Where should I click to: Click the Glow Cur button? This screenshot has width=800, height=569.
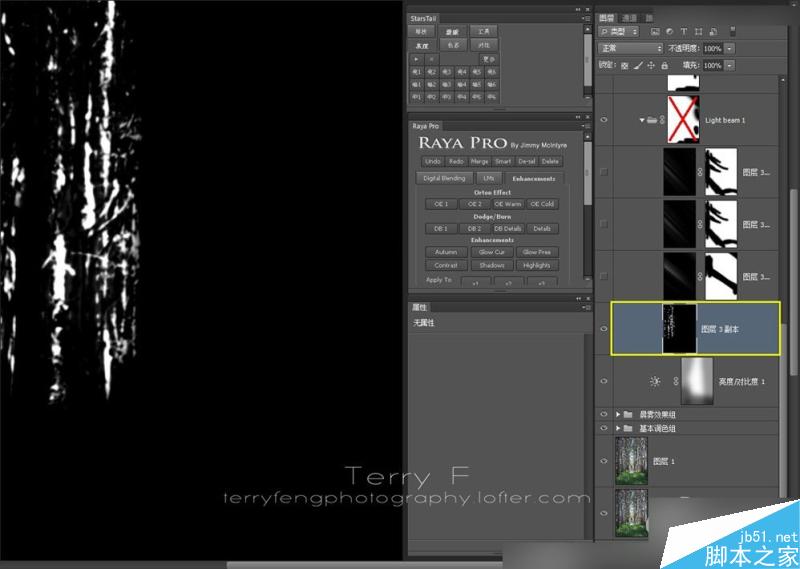pyautogui.click(x=491, y=252)
